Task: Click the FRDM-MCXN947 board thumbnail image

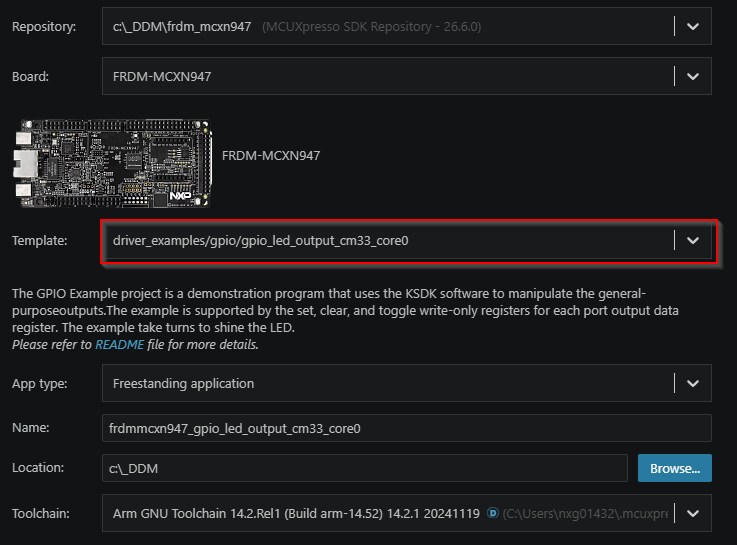Action: coord(113,163)
